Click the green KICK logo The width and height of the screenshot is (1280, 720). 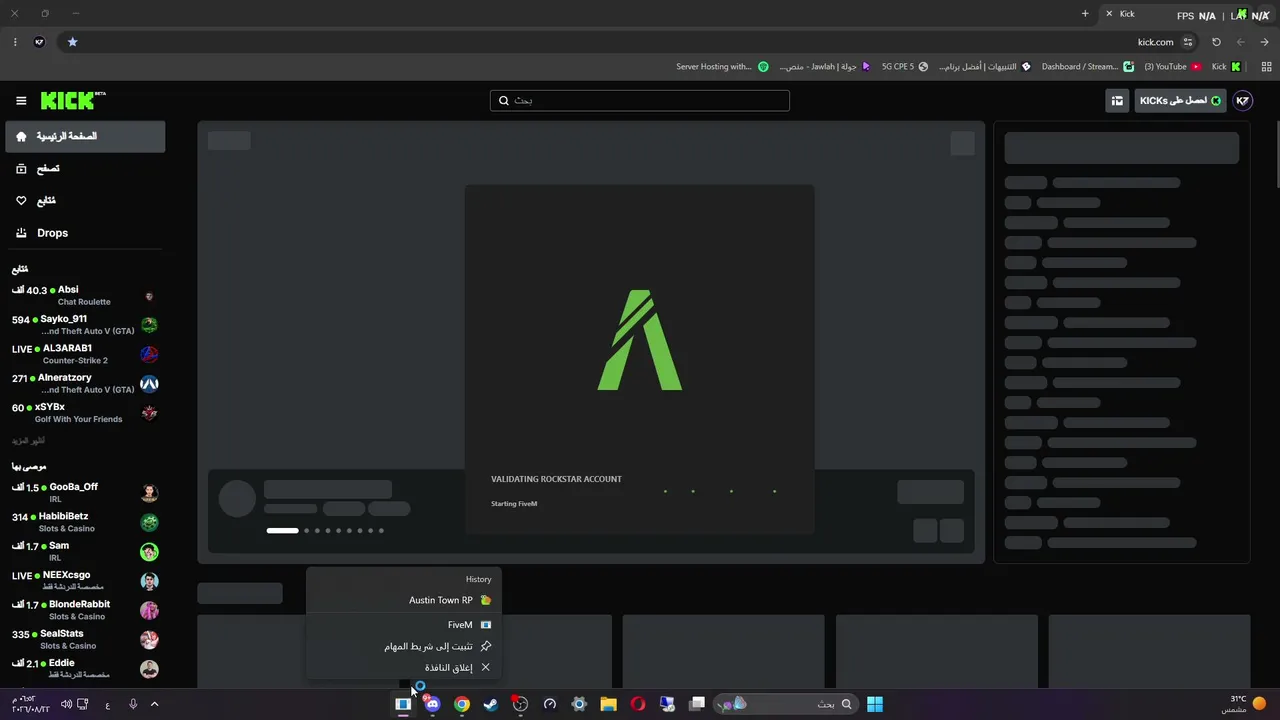click(73, 100)
